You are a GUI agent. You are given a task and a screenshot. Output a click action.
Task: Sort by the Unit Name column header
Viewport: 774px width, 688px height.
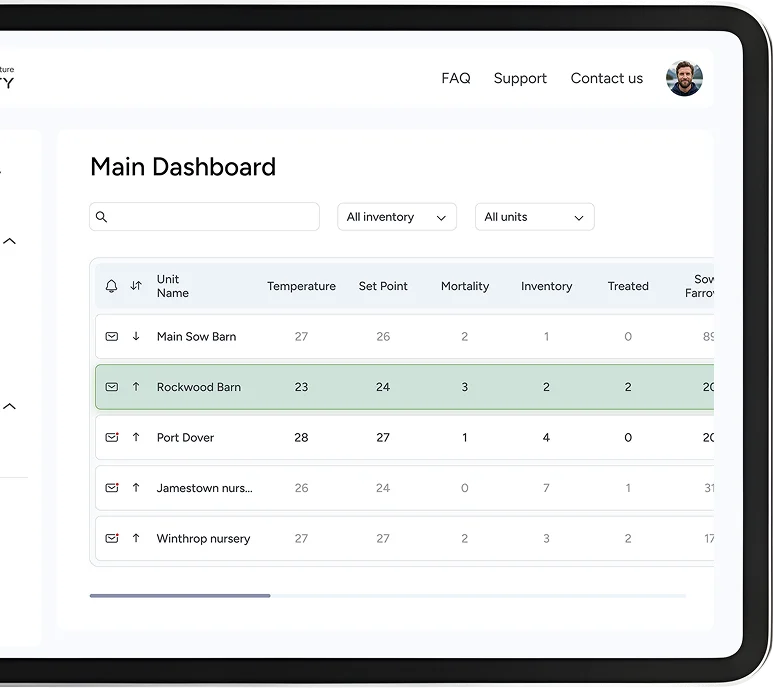[172, 286]
